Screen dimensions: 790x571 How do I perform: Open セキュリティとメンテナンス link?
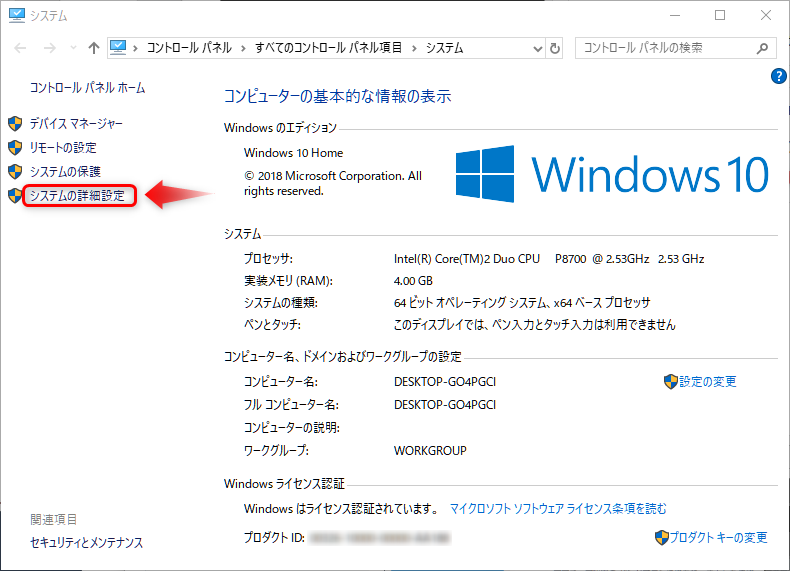(x=86, y=542)
